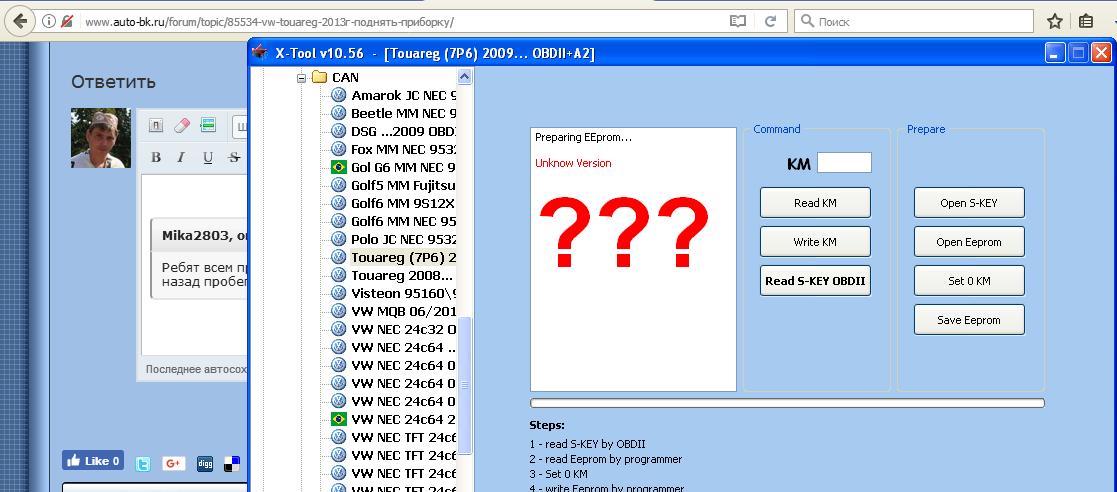Image resolution: width=1117 pixels, height=492 pixels.
Task: Select DSG ...2009 OBD entry in tree
Action: [403, 131]
